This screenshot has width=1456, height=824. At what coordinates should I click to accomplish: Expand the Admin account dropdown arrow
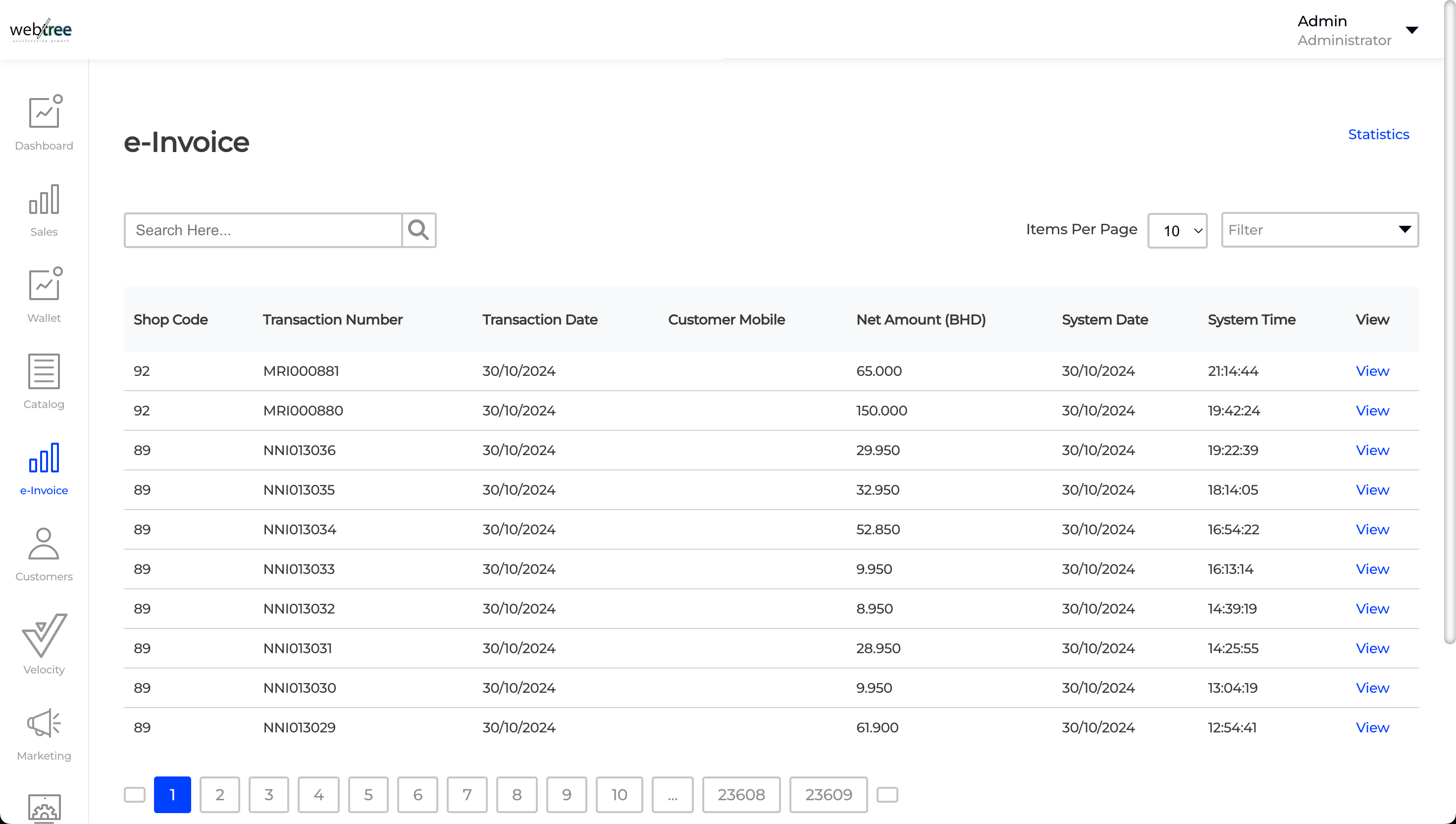1412,30
